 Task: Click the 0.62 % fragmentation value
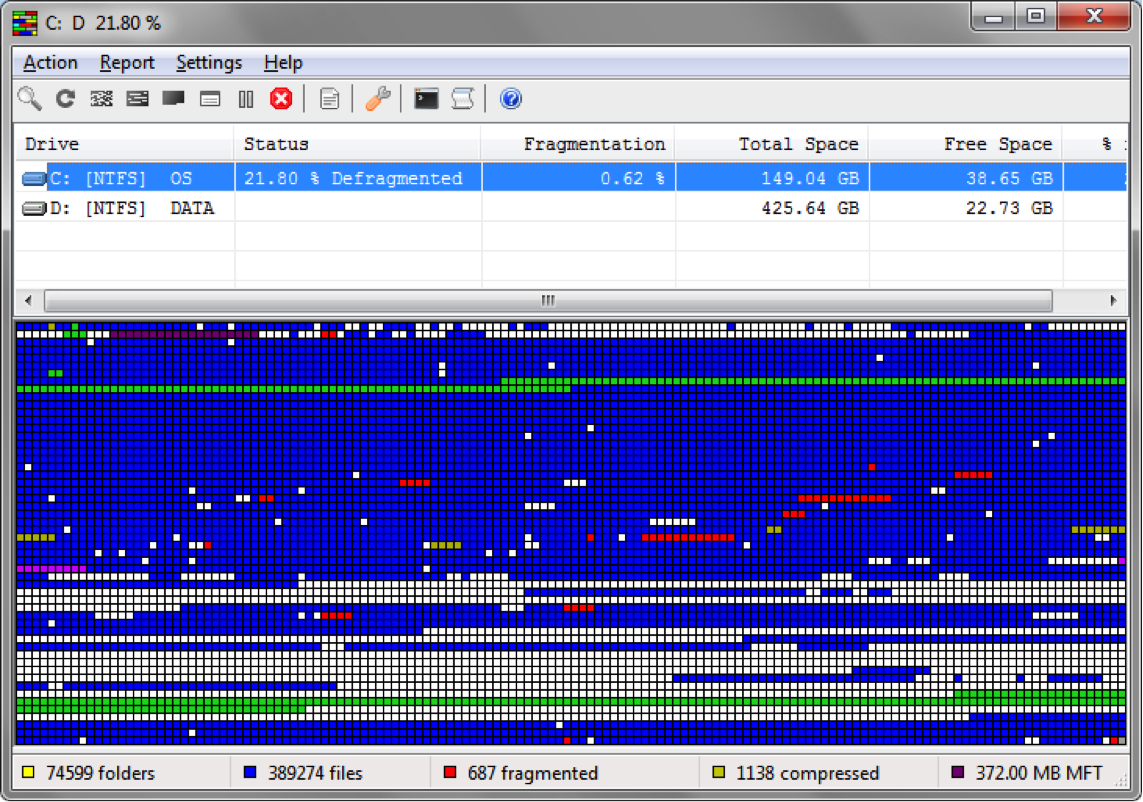point(632,179)
